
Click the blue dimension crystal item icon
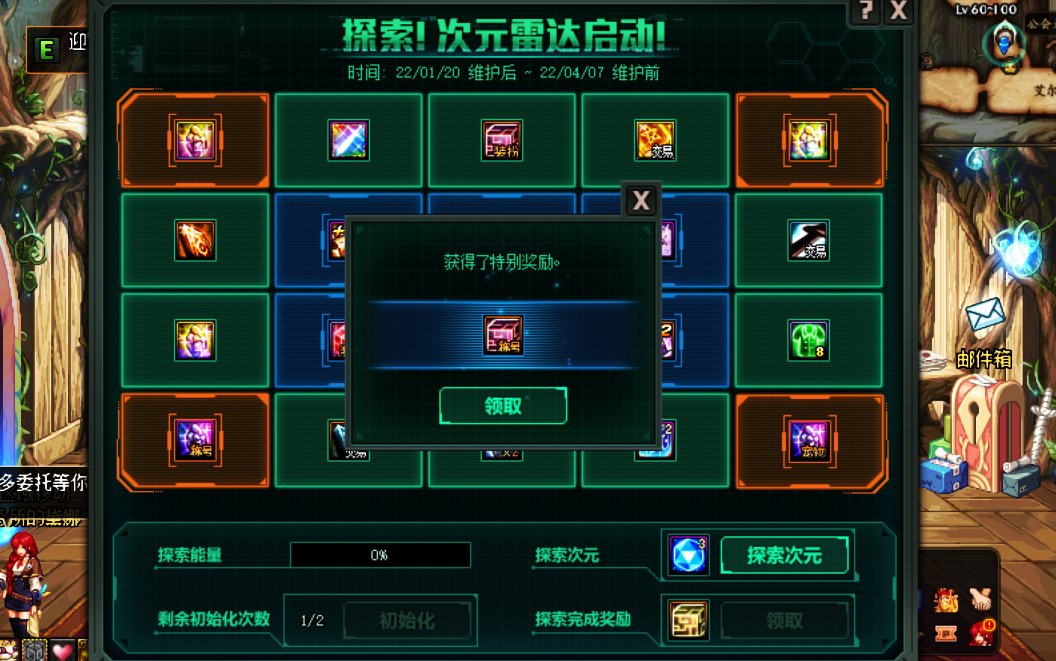[x=688, y=555]
